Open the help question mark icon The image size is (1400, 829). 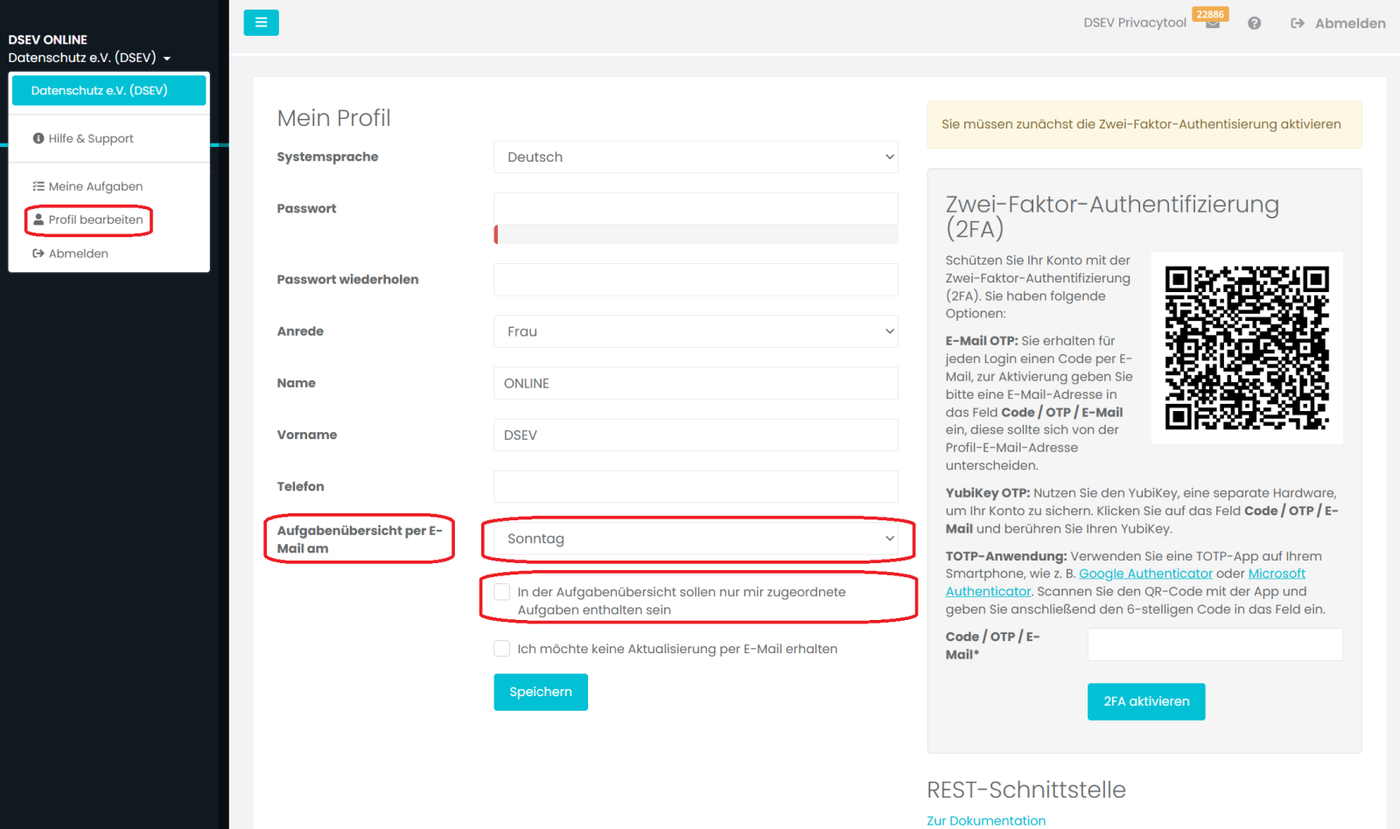1254,23
